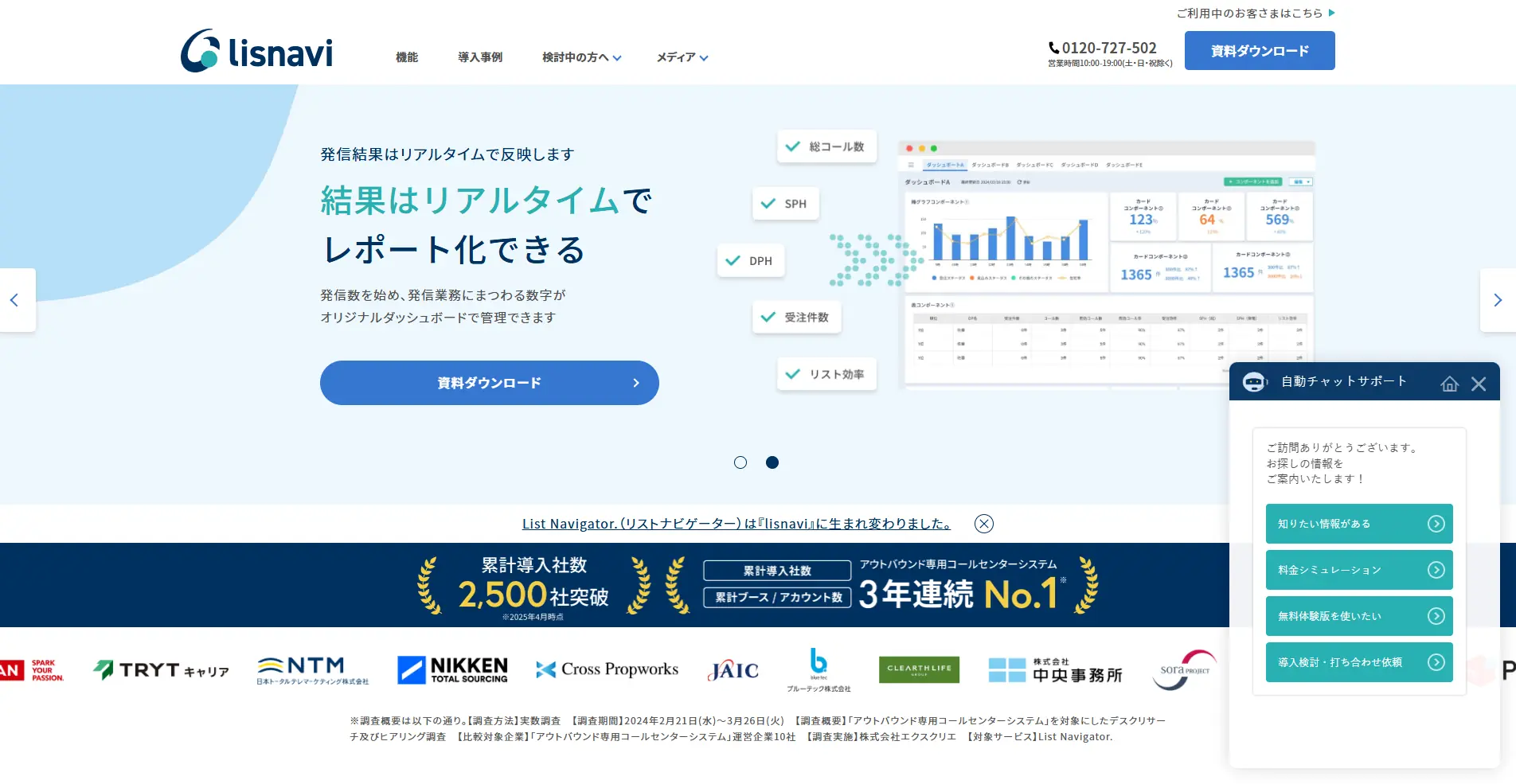Image resolution: width=1516 pixels, height=784 pixels.
Task: Choose 料金シミュレーション in chat
Action: tap(1359, 570)
